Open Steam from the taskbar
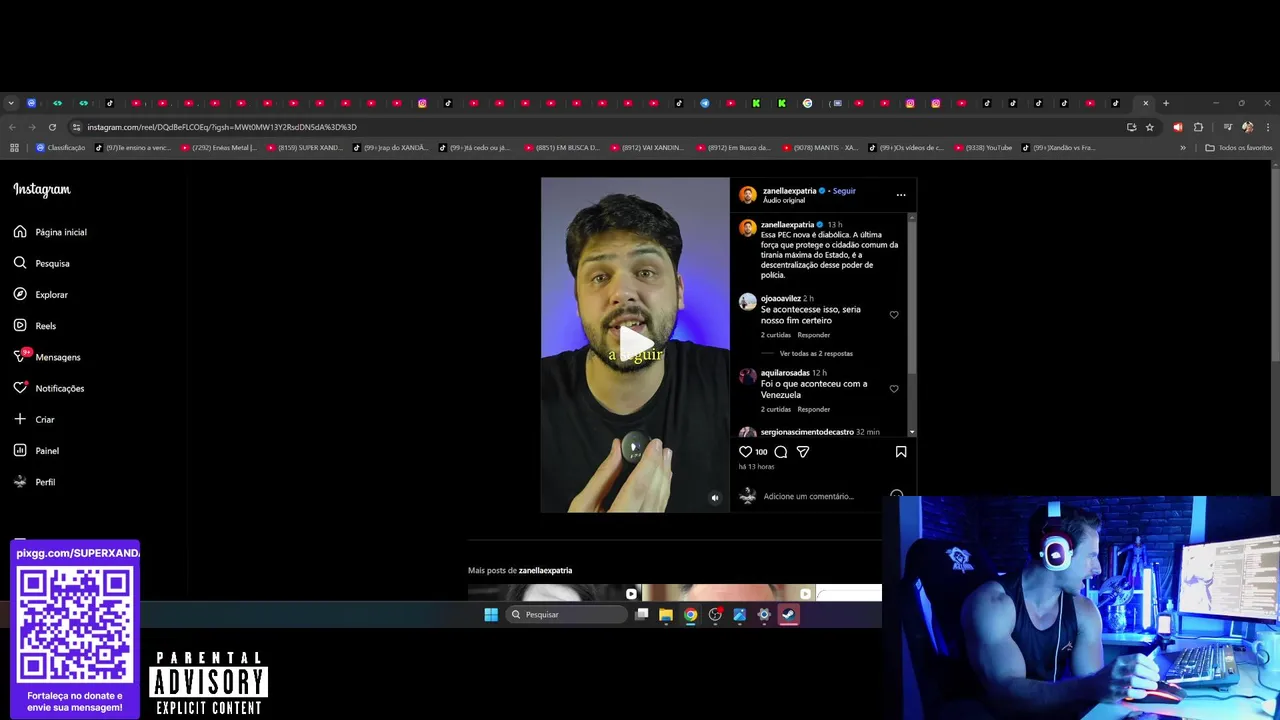The width and height of the screenshot is (1280, 720). point(789,615)
